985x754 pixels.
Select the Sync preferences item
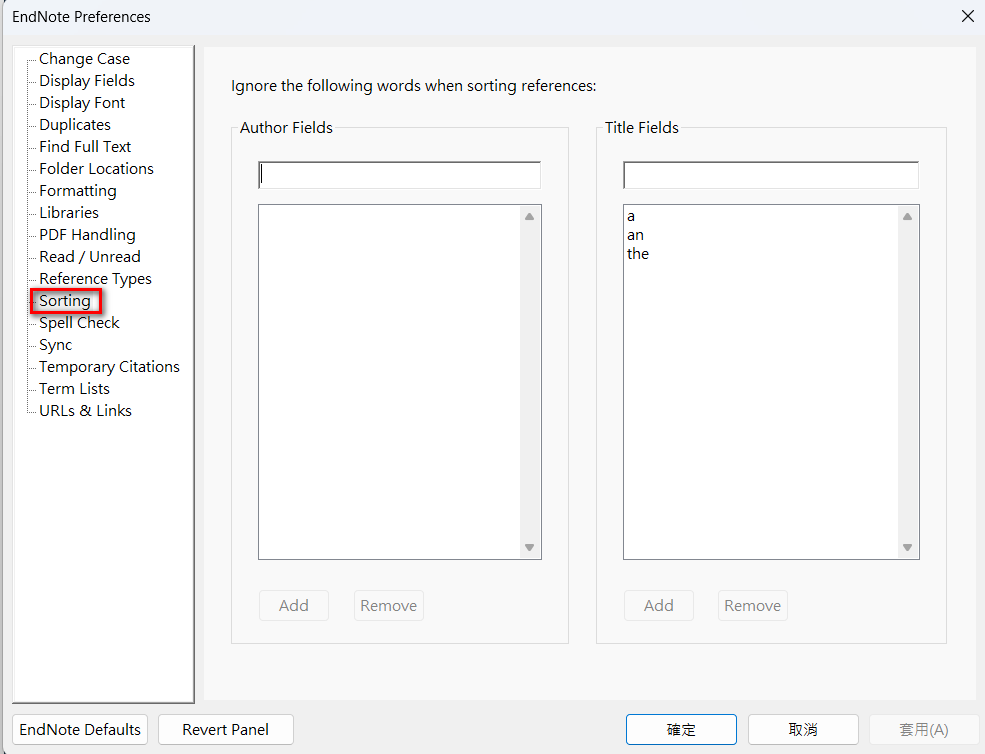tap(55, 345)
